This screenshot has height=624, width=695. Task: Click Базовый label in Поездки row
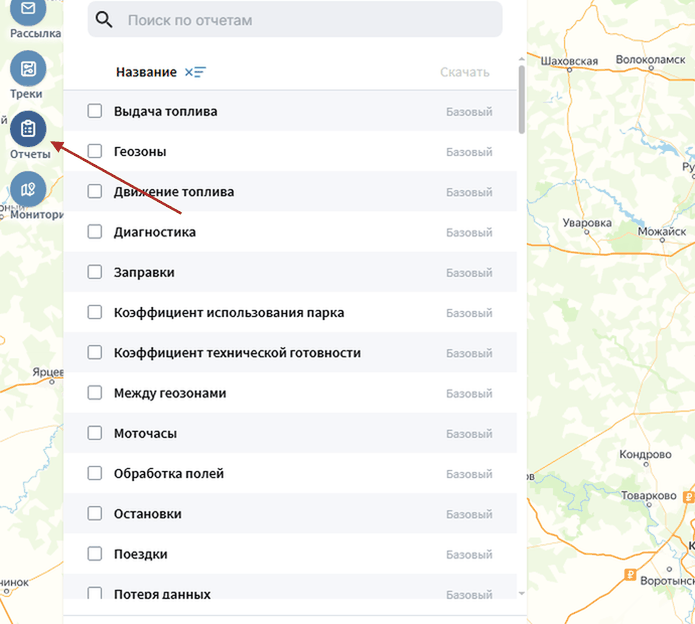tap(469, 554)
